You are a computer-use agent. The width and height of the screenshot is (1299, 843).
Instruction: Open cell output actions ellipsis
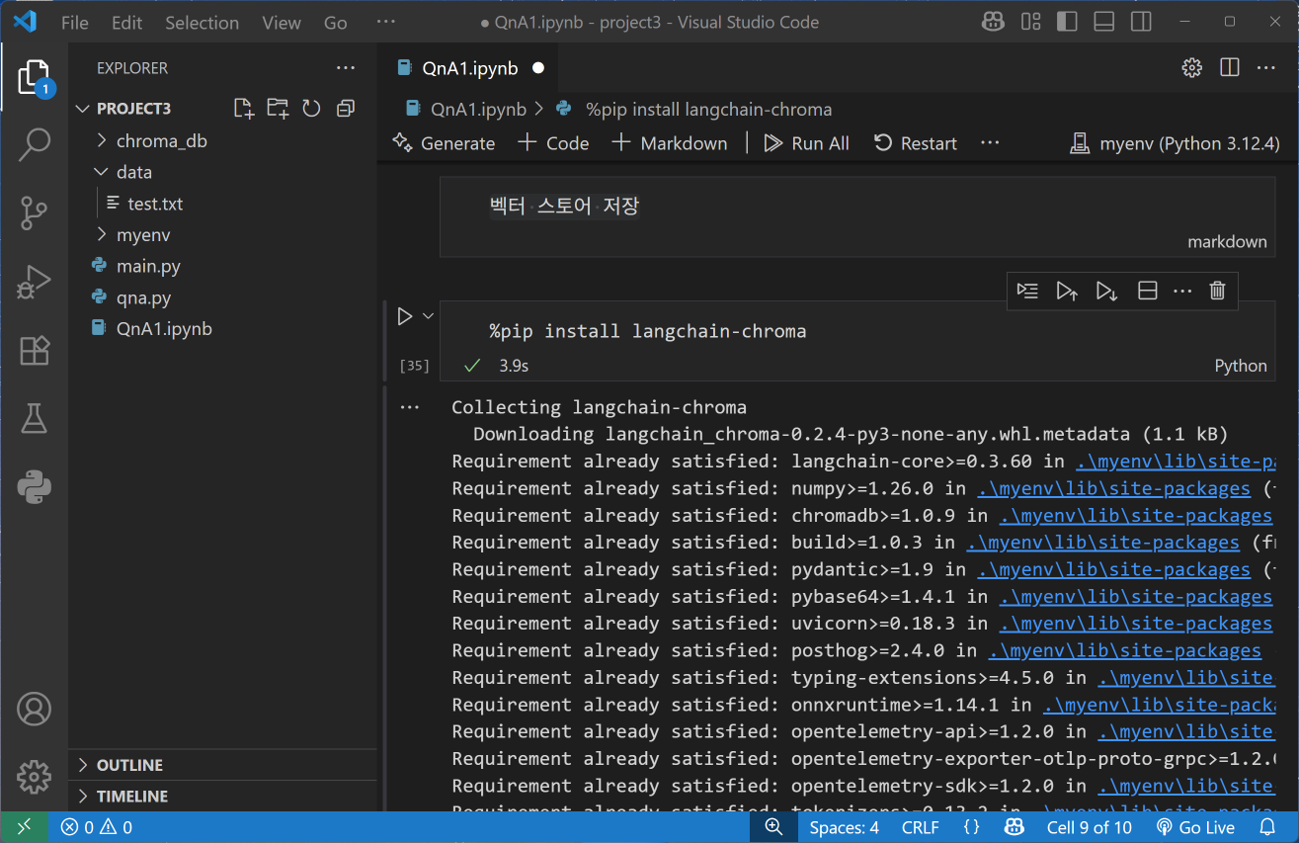click(x=410, y=407)
